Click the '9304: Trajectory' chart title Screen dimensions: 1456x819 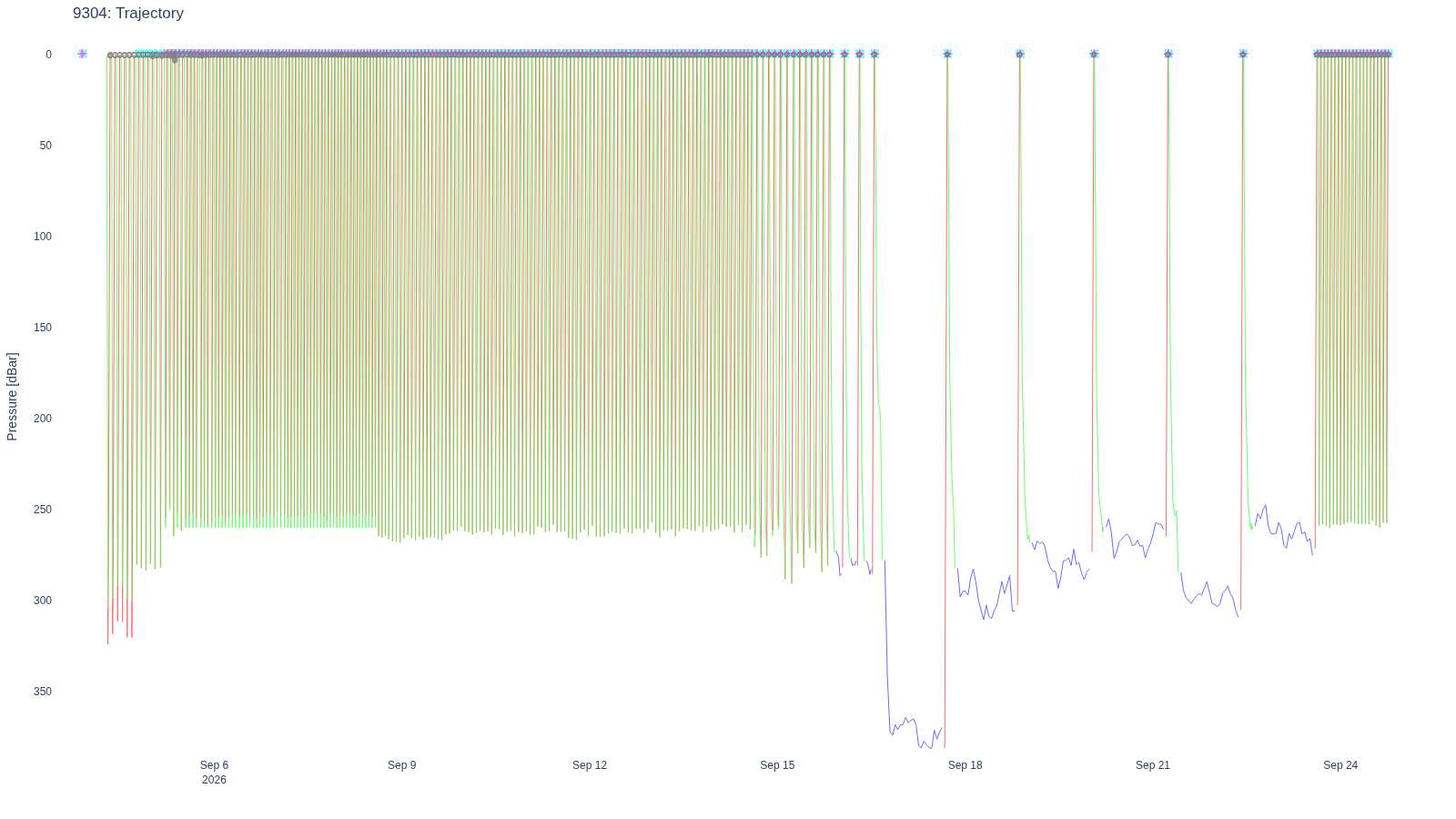[128, 14]
